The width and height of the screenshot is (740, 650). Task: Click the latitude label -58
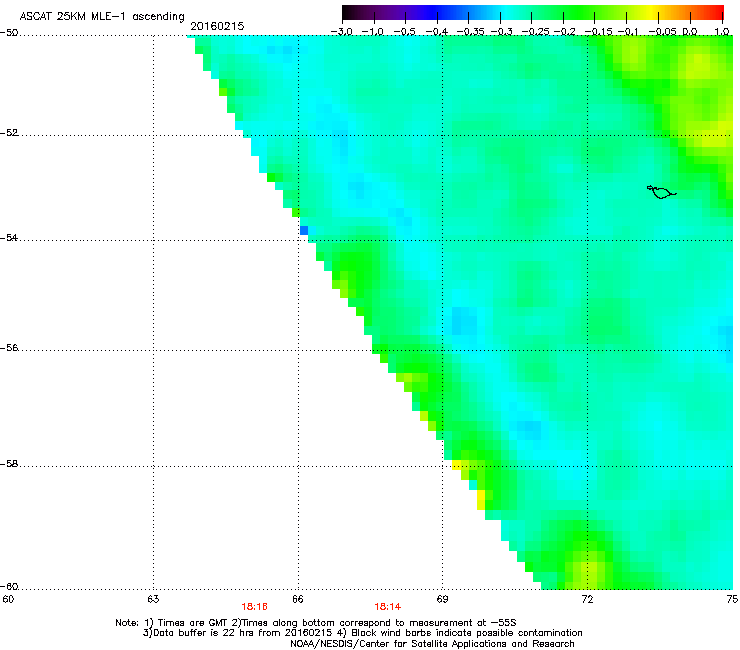coord(9,464)
